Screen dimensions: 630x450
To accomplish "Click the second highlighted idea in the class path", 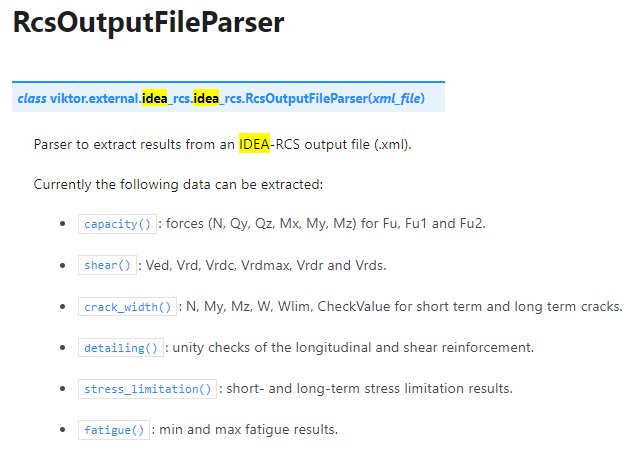I will point(206,98).
